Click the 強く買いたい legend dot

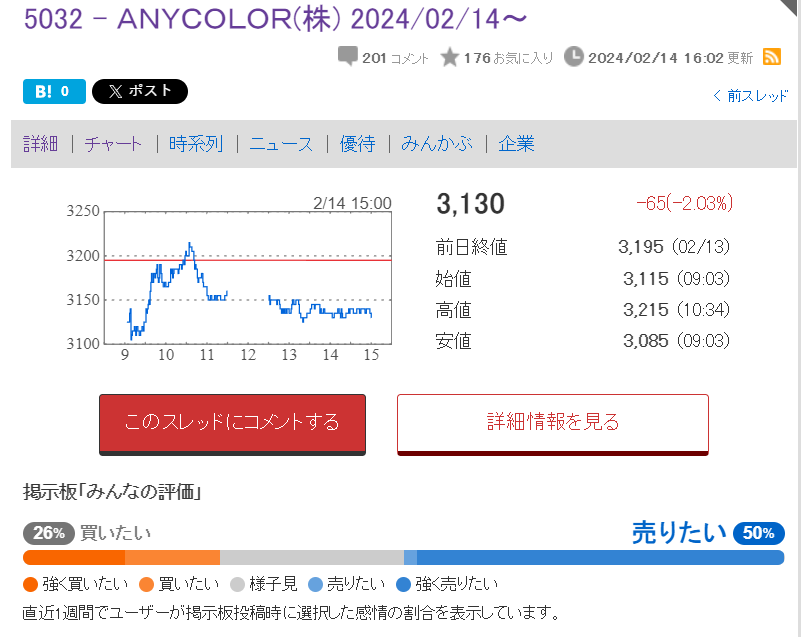click(31, 584)
